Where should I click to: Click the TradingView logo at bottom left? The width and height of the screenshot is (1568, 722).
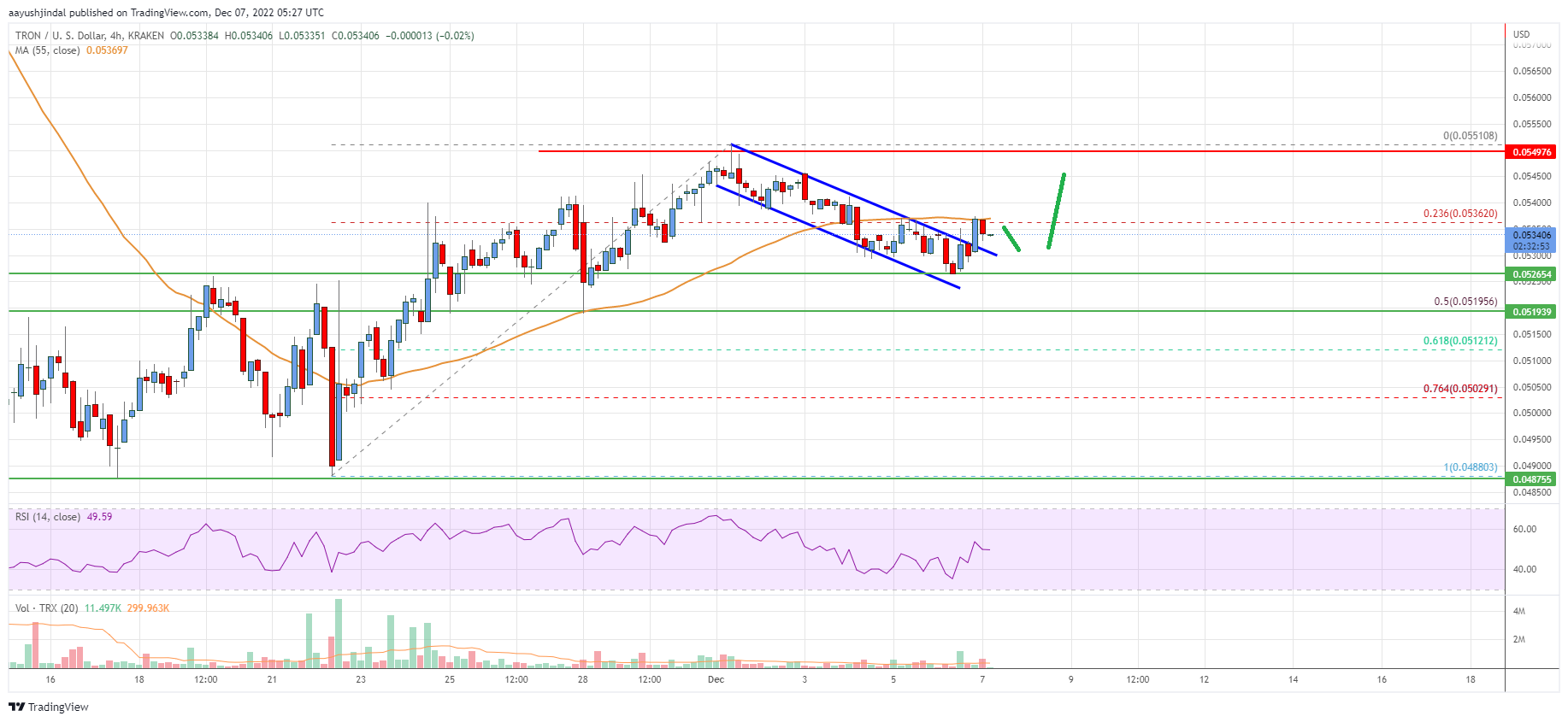coord(49,707)
